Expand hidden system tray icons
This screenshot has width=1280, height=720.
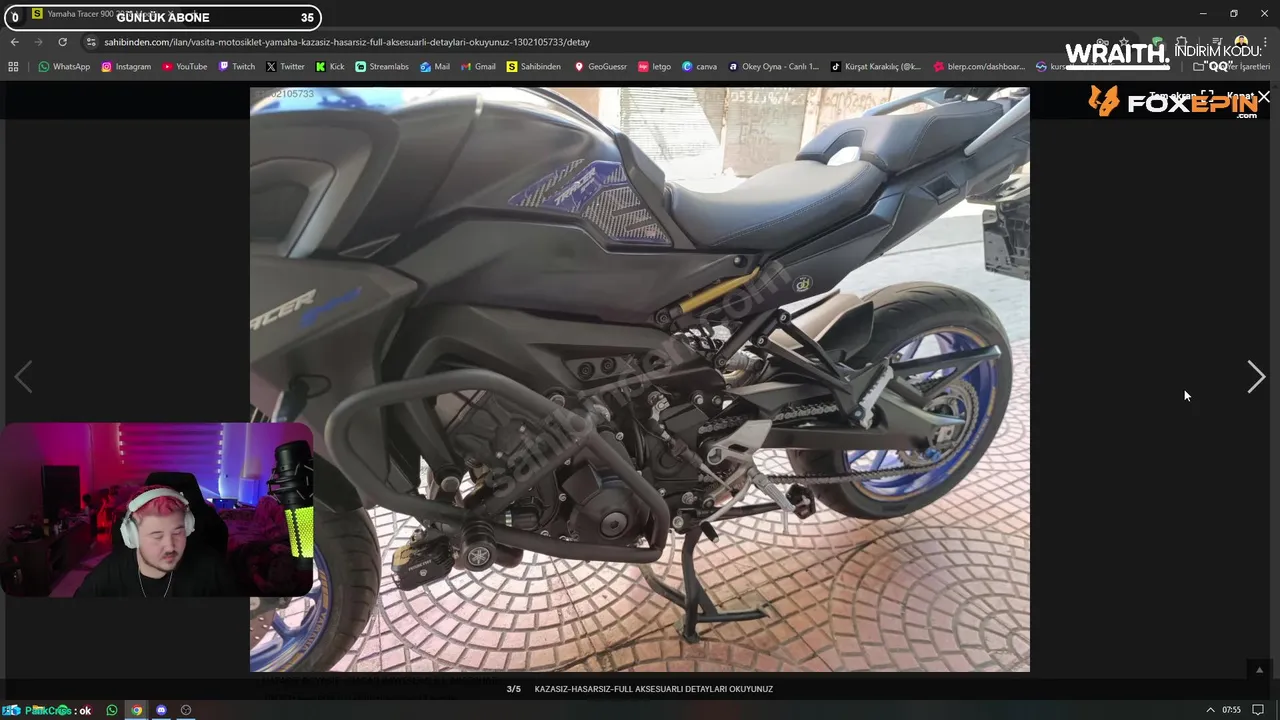pyautogui.click(x=1210, y=710)
